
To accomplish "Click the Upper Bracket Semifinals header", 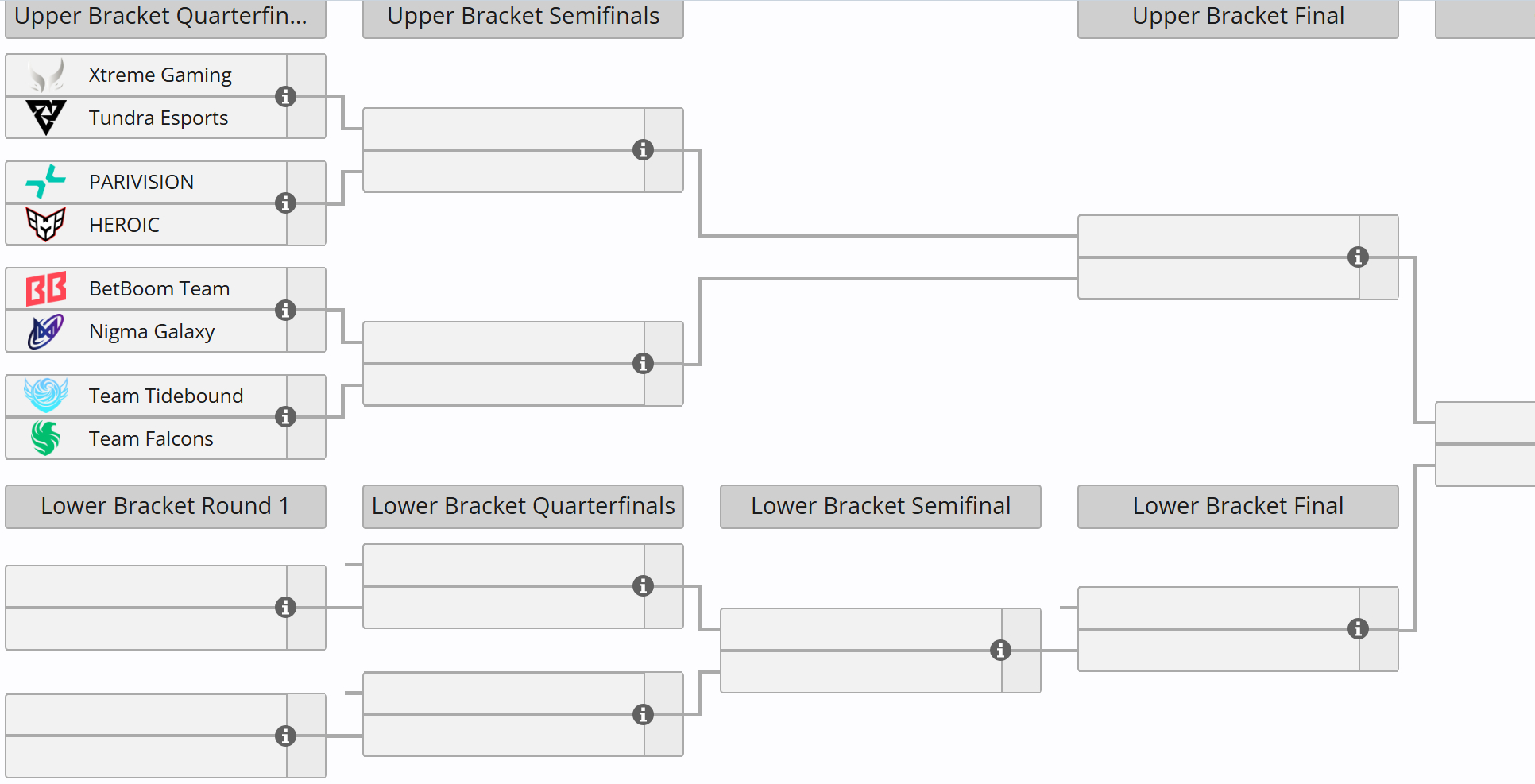I will pos(523,17).
